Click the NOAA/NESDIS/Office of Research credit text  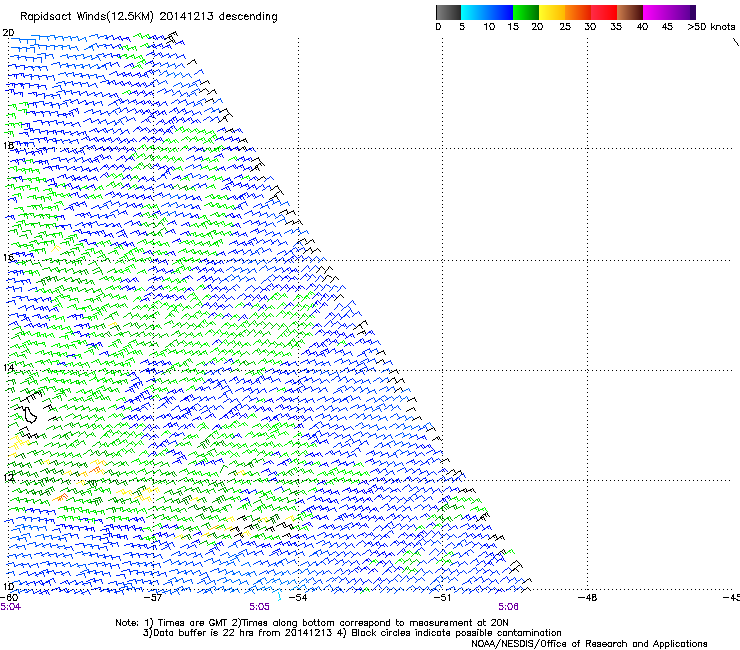point(589,644)
